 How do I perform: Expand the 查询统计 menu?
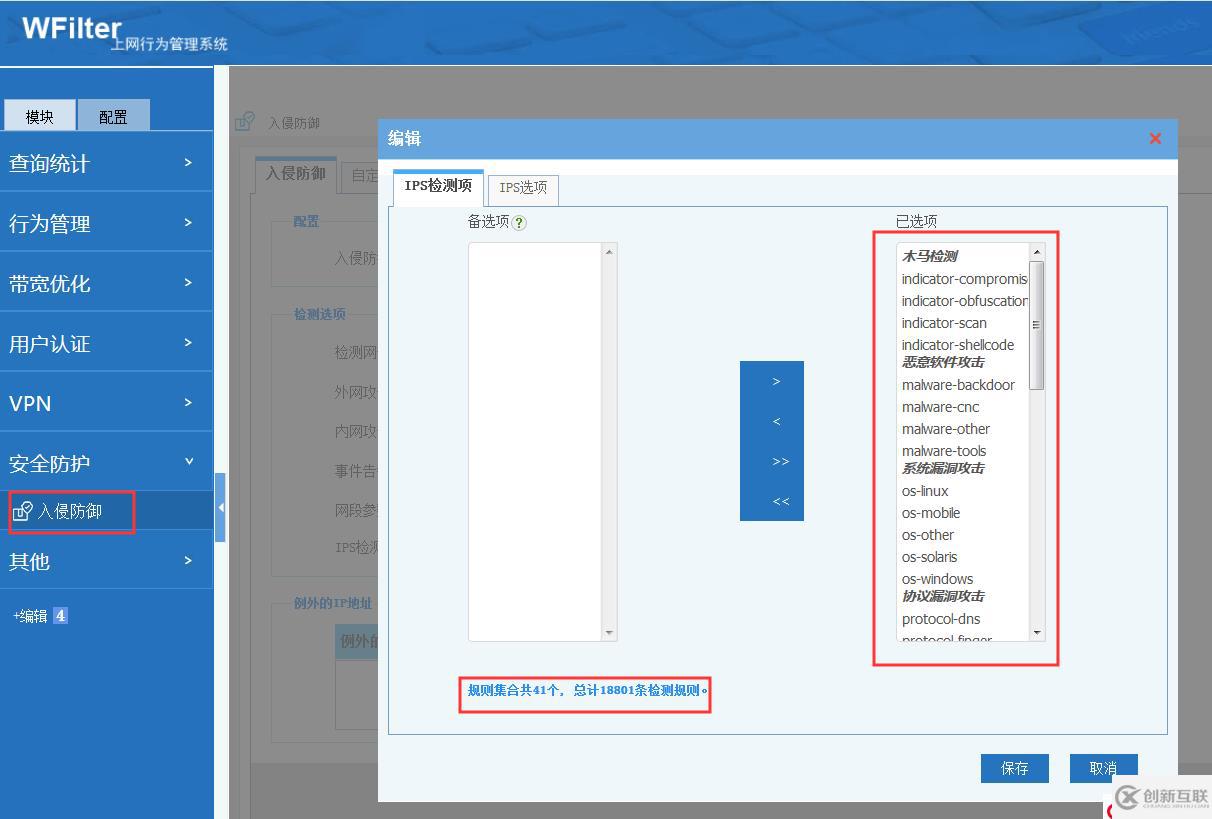point(106,163)
